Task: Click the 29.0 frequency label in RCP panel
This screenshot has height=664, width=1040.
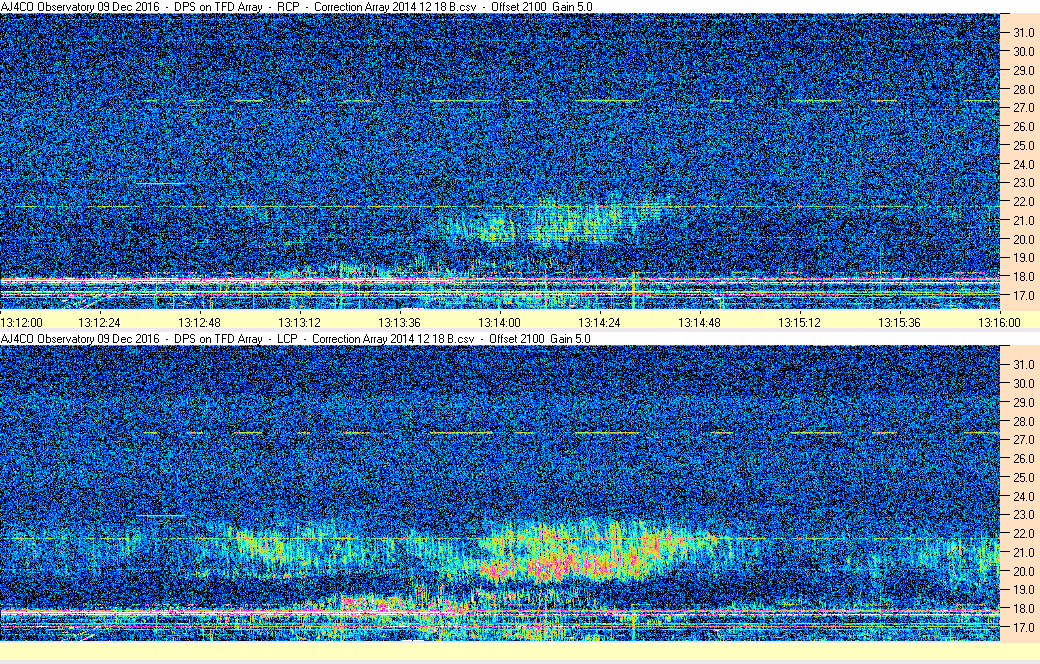Action: pyautogui.click(x=1023, y=70)
